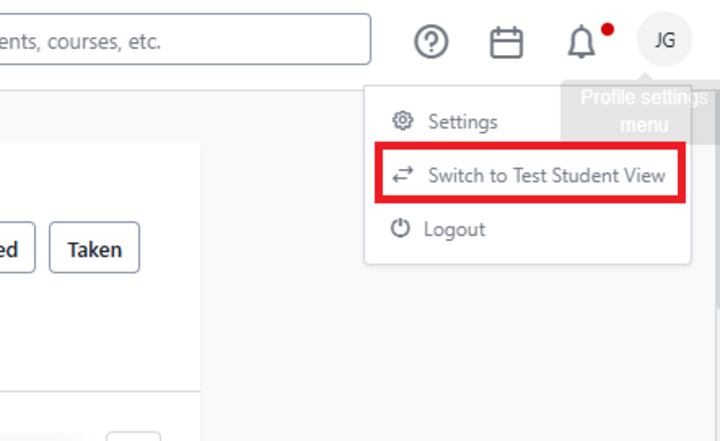This screenshot has height=441, width=720.
Task: Click blank header space between search and Help
Action: tap(391, 42)
